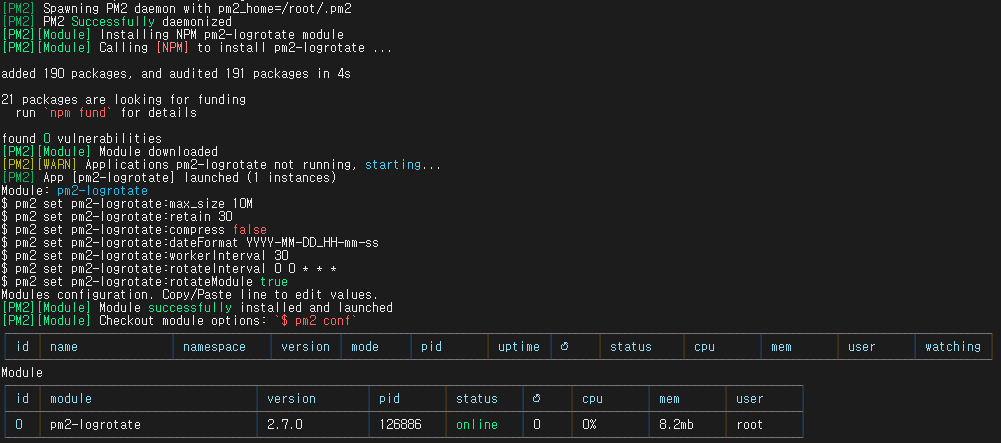
Task: Click the 'status' header in the process table
Action: point(631,347)
